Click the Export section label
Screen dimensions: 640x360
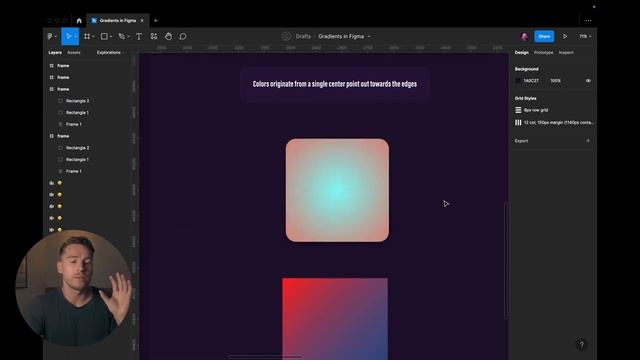[x=521, y=141]
